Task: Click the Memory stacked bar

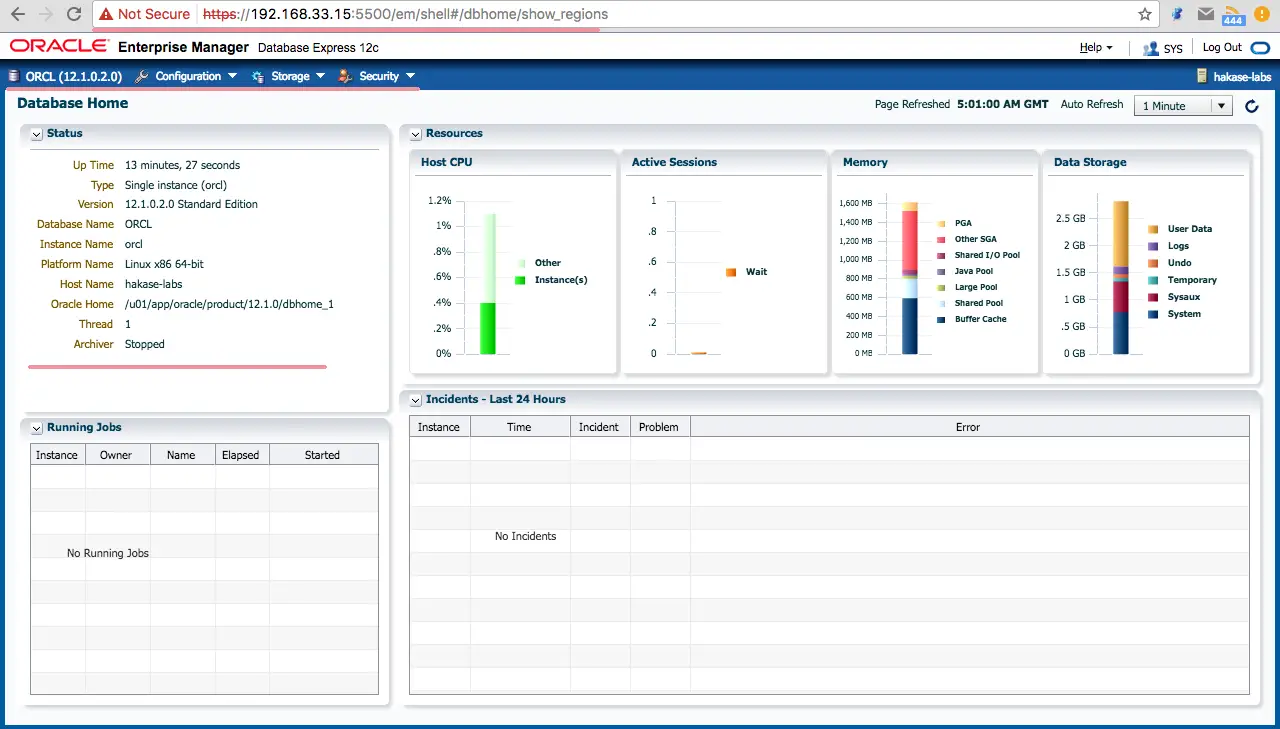Action: tap(910, 278)
